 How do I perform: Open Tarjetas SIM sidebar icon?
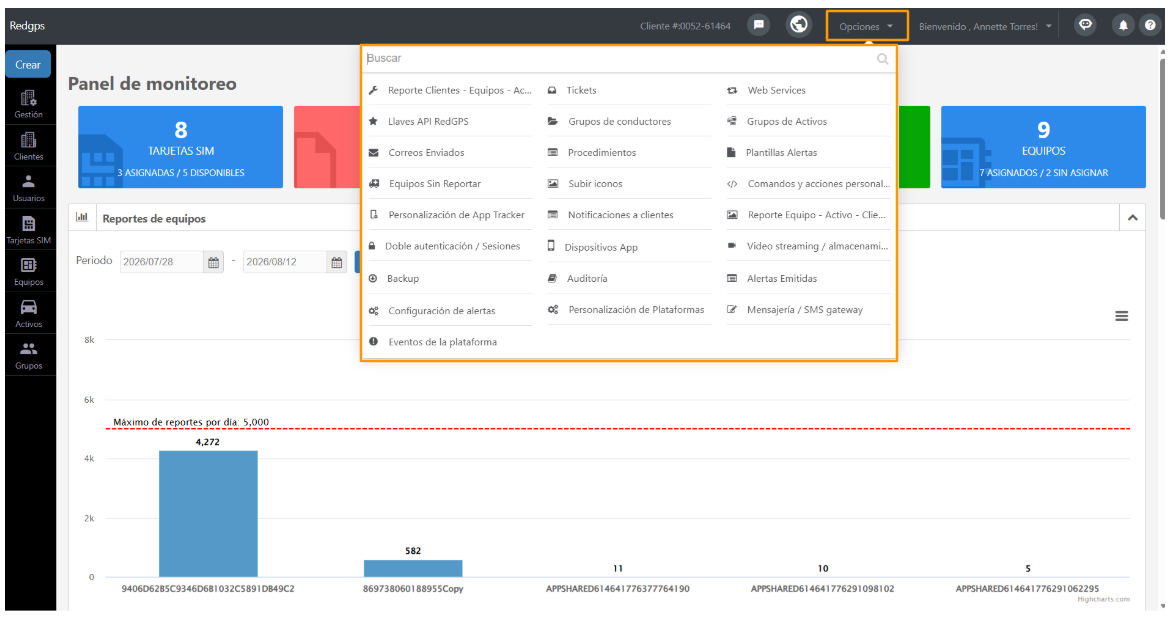[x=28, y=230]
